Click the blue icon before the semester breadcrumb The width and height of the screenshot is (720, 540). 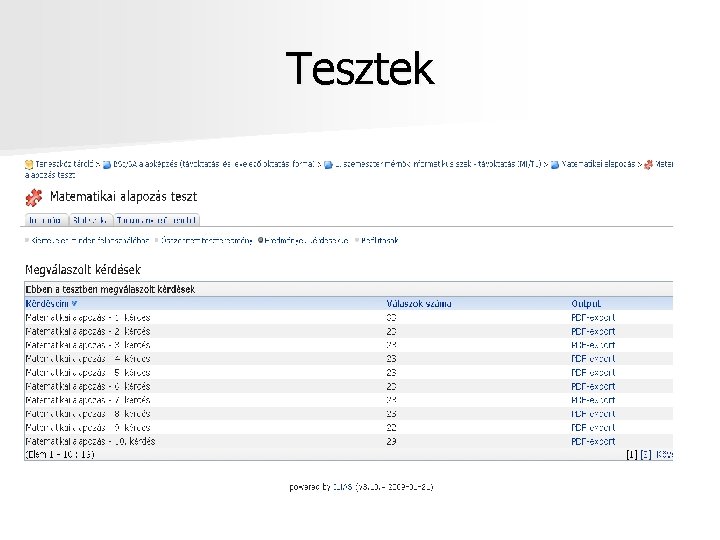[x=327, y=163]
